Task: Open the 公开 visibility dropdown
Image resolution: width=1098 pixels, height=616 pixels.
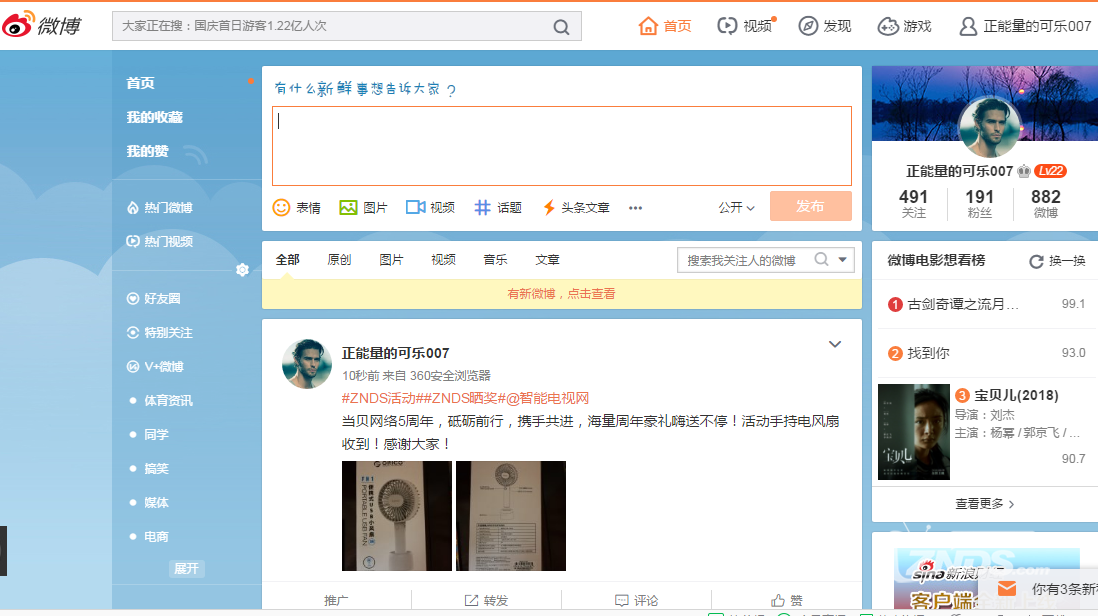Action: pos(736,207)
